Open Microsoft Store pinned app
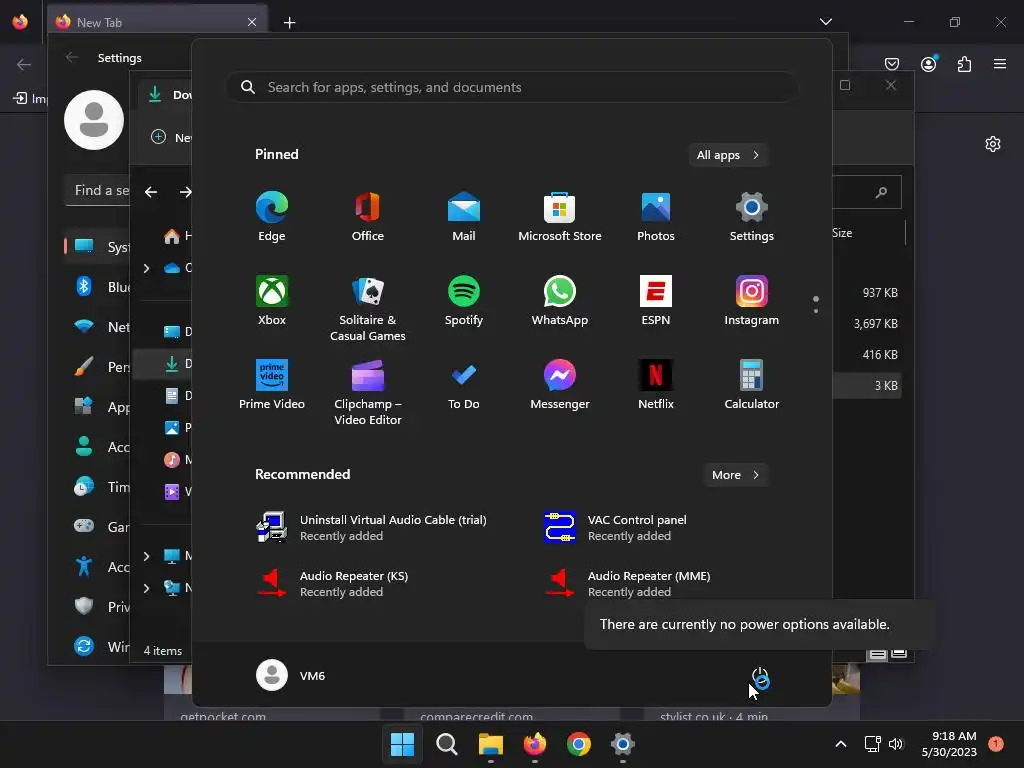The image size is (1024, 768). pyautogui.click(x=560, y=217)
